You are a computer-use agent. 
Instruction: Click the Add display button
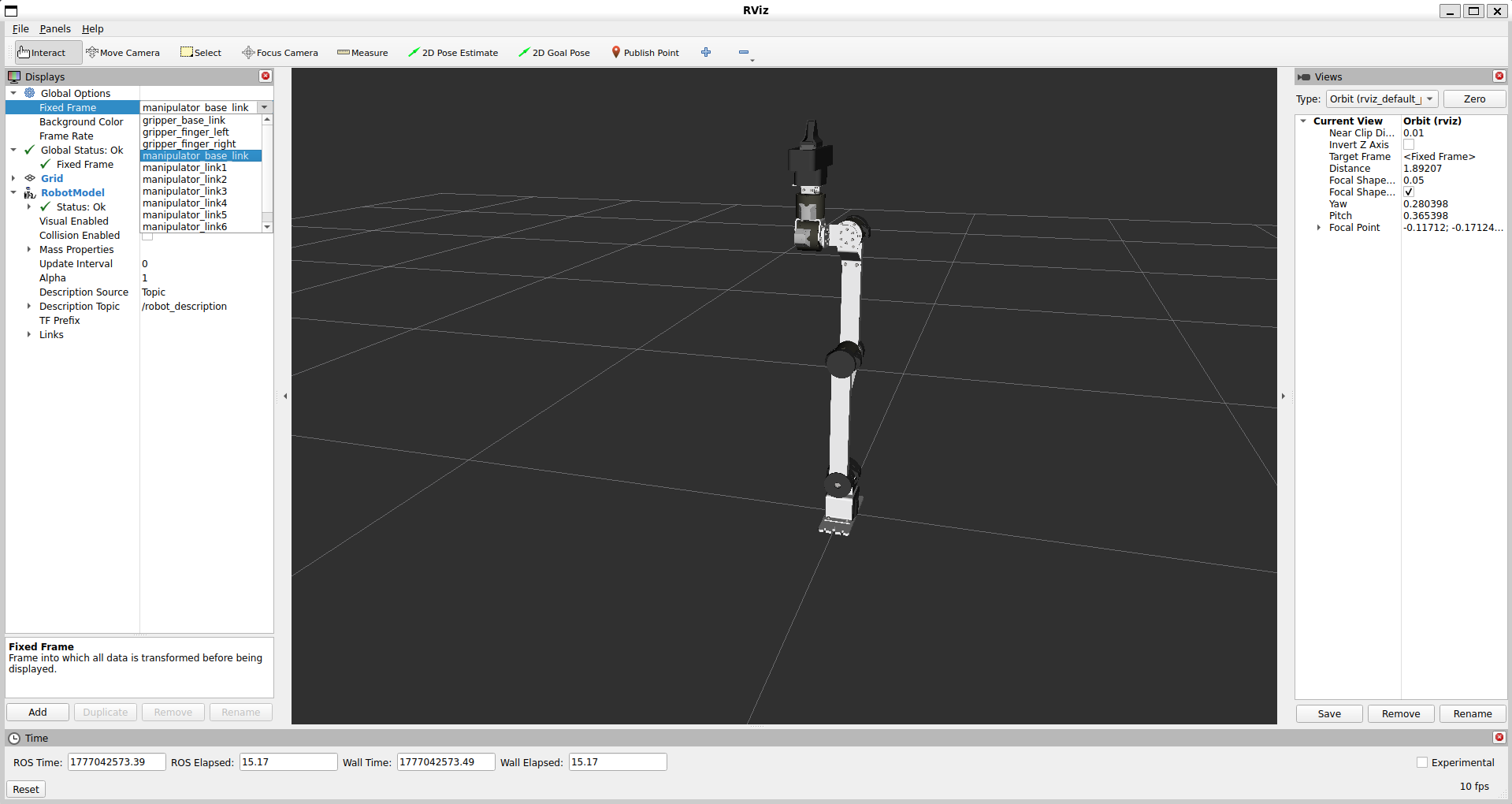tap(38, 712)
